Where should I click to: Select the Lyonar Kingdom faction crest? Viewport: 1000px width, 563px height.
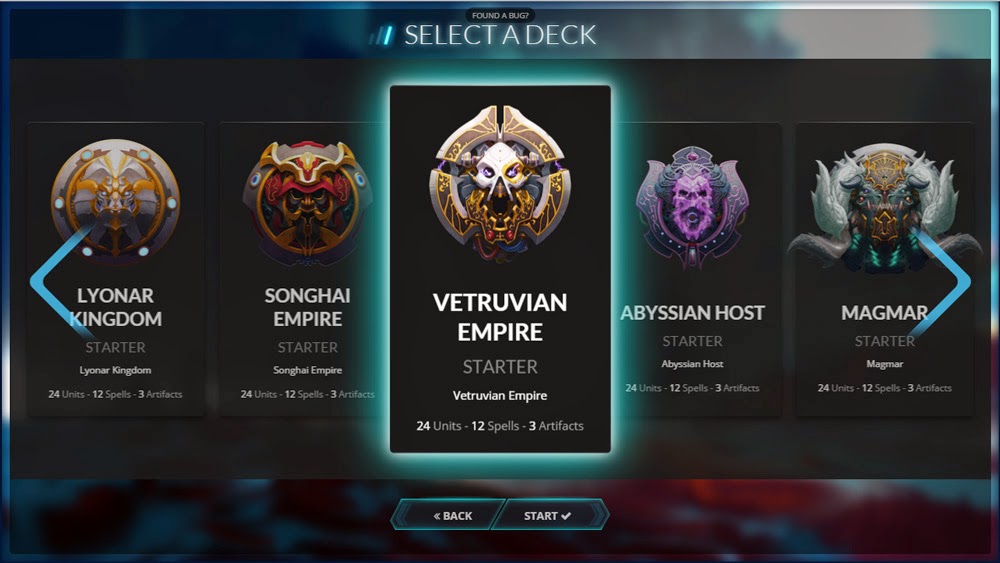115,198
